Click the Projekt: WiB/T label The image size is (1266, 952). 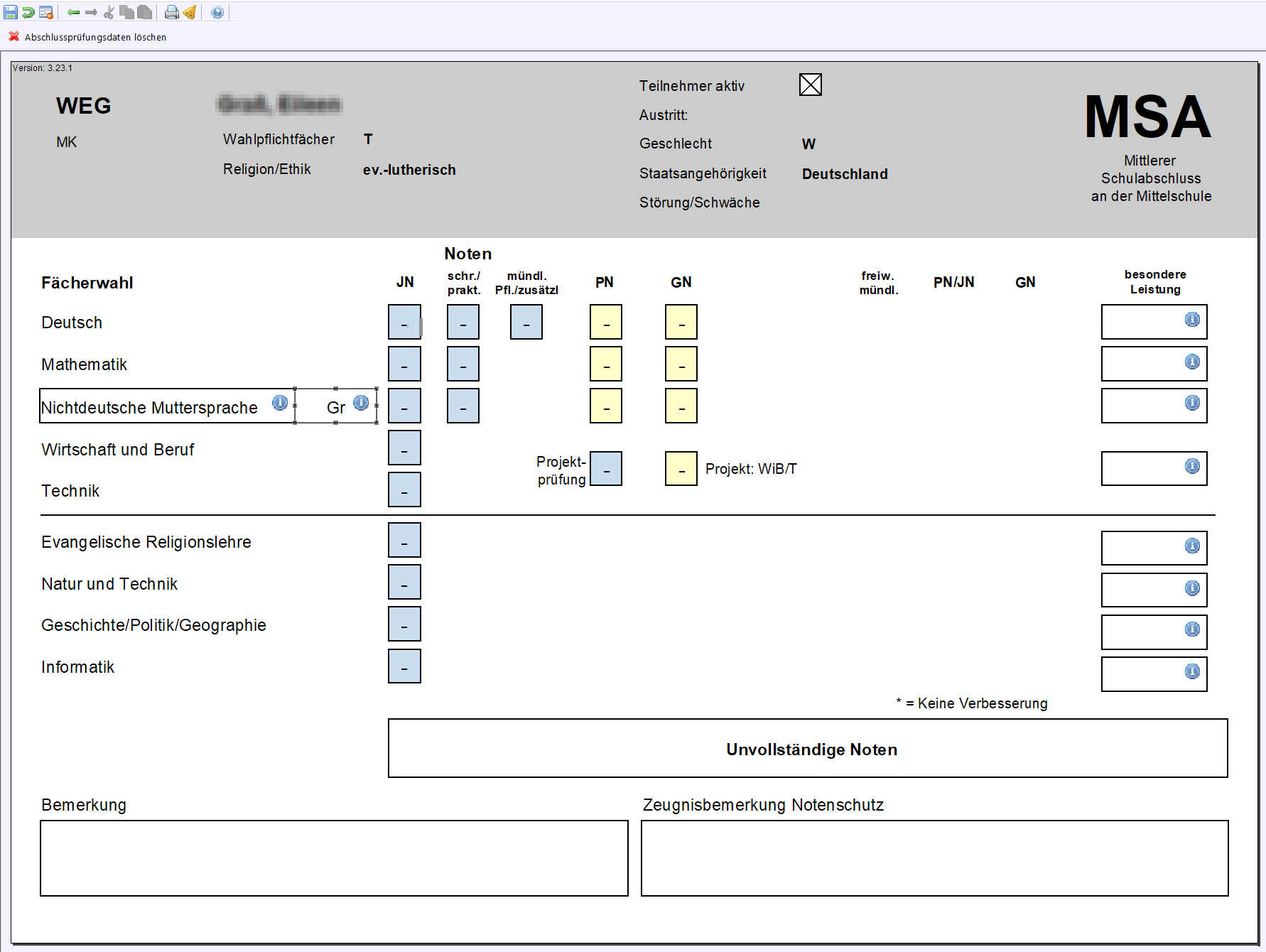point(751,469)
